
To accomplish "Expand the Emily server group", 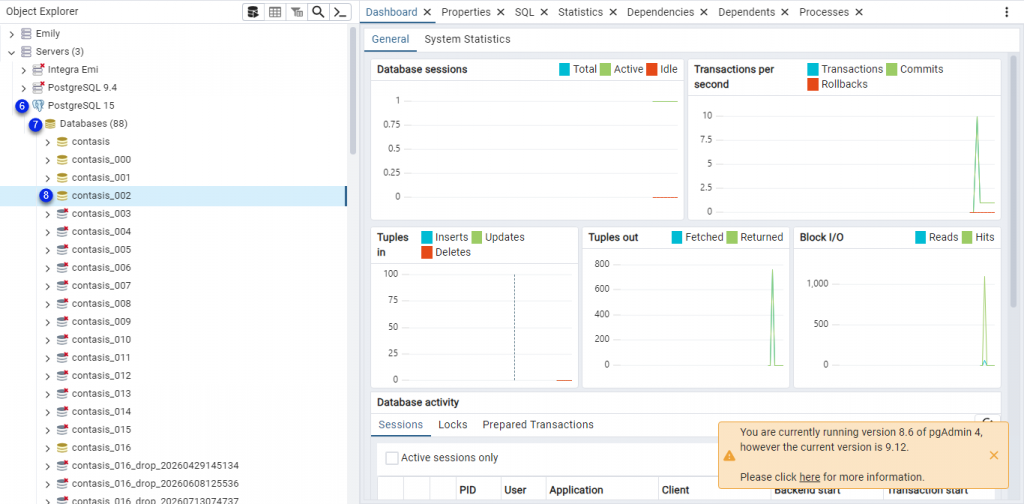I will click(x=11, y=33).
